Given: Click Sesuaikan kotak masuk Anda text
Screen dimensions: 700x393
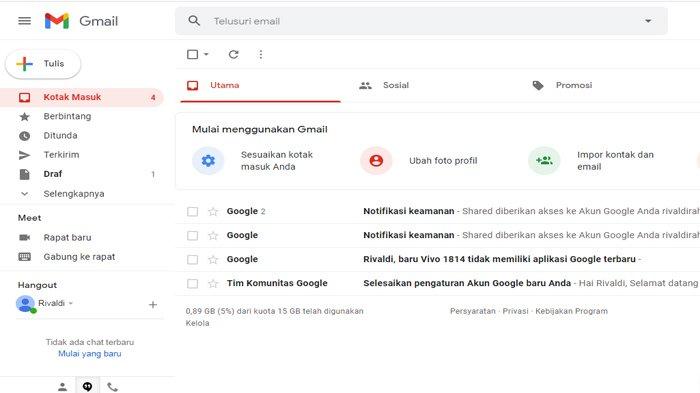Looking at the screenshot, I should click(277, 161).
